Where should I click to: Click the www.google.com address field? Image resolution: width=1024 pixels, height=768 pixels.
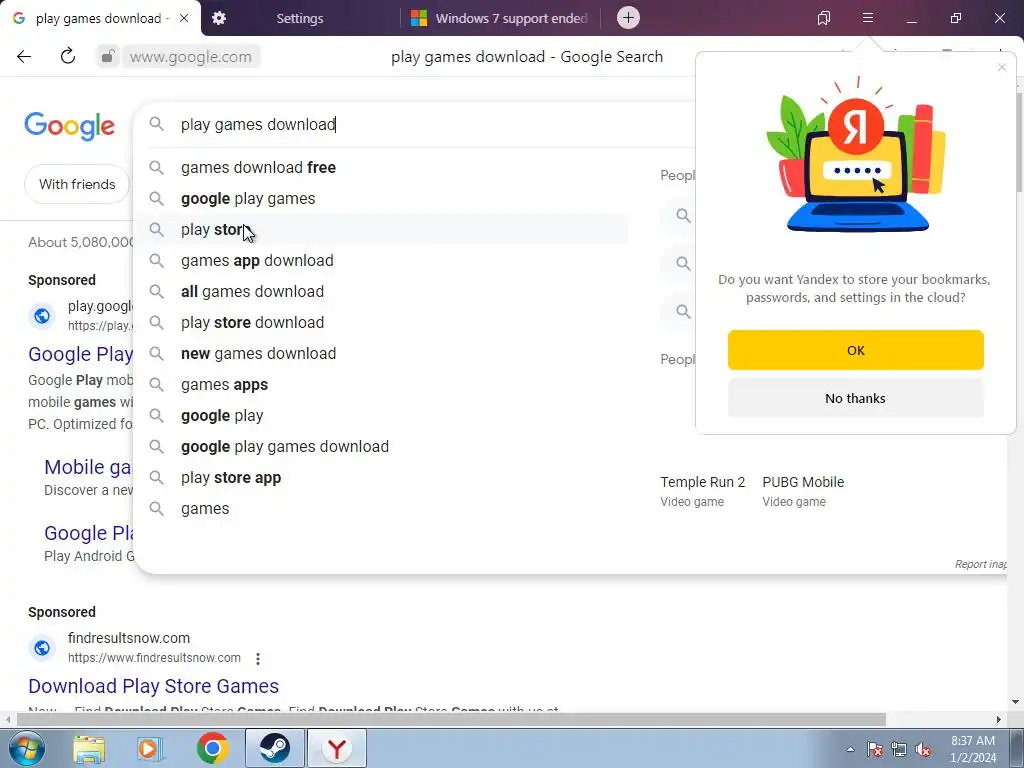click(x=190, y=57)
